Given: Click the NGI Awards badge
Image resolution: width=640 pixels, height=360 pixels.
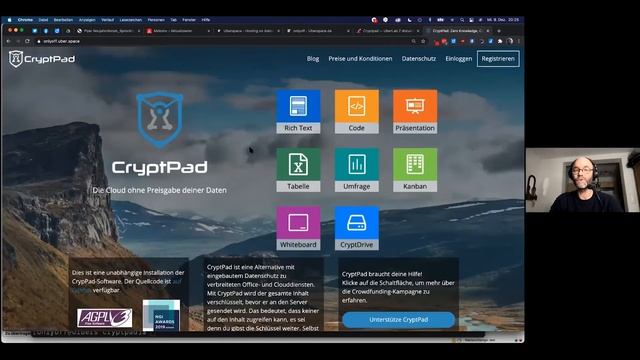Looking at the screenshot, I should point(161,315).
